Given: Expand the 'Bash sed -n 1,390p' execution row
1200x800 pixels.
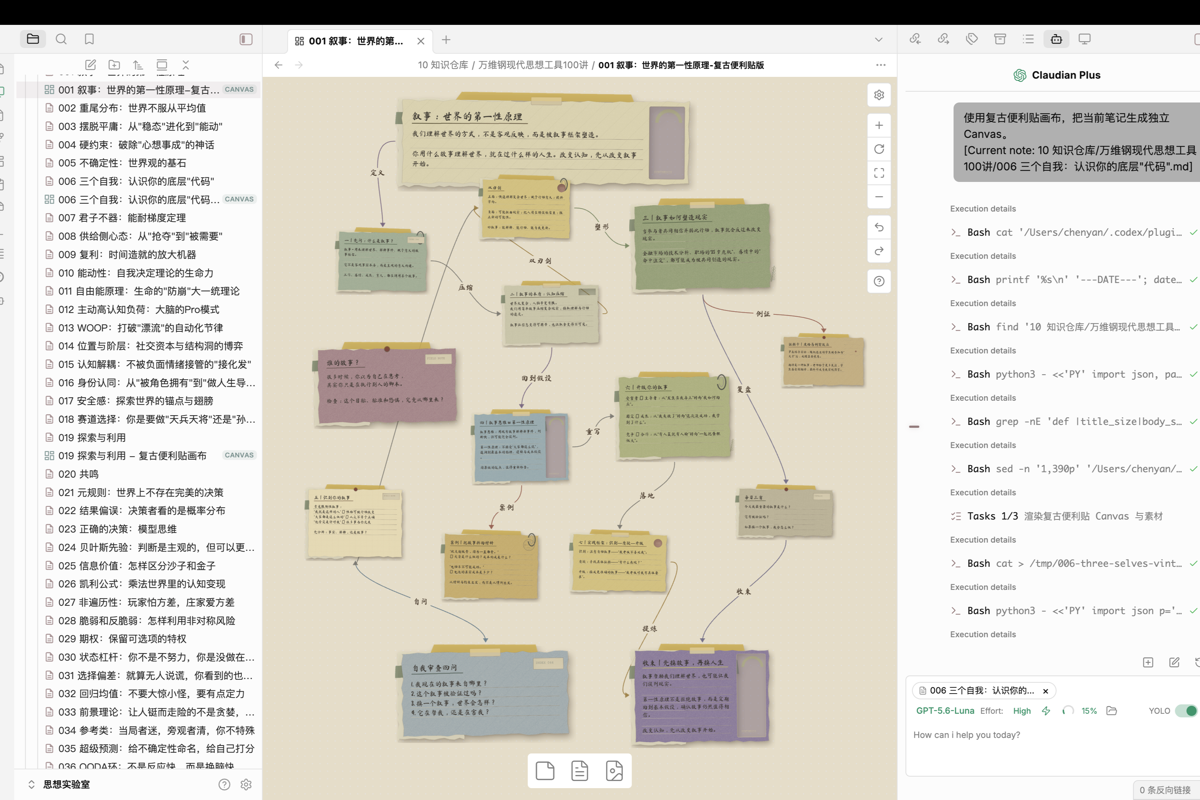Looking at the screenshot, I should click(x=1074, y=469).
